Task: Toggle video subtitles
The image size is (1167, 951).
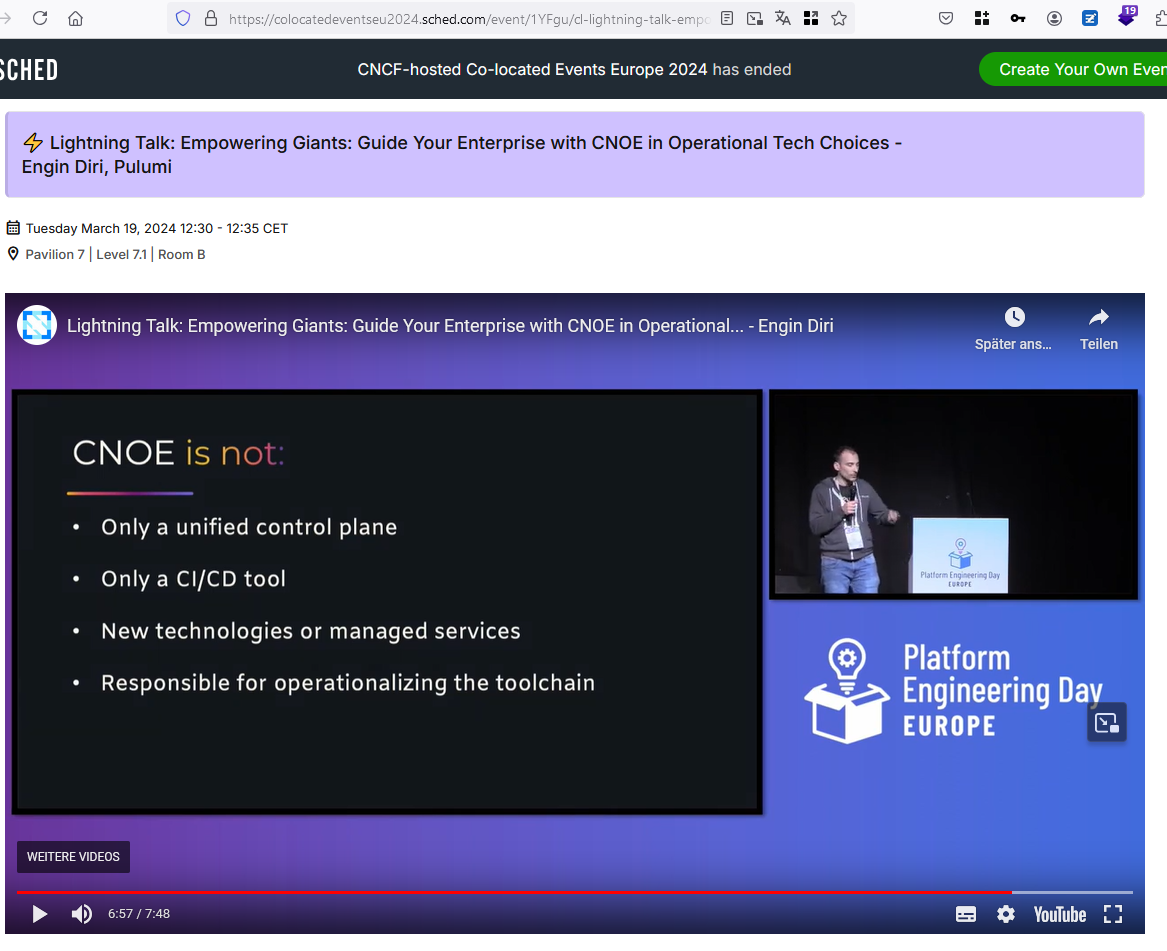Action: [965, 914]
